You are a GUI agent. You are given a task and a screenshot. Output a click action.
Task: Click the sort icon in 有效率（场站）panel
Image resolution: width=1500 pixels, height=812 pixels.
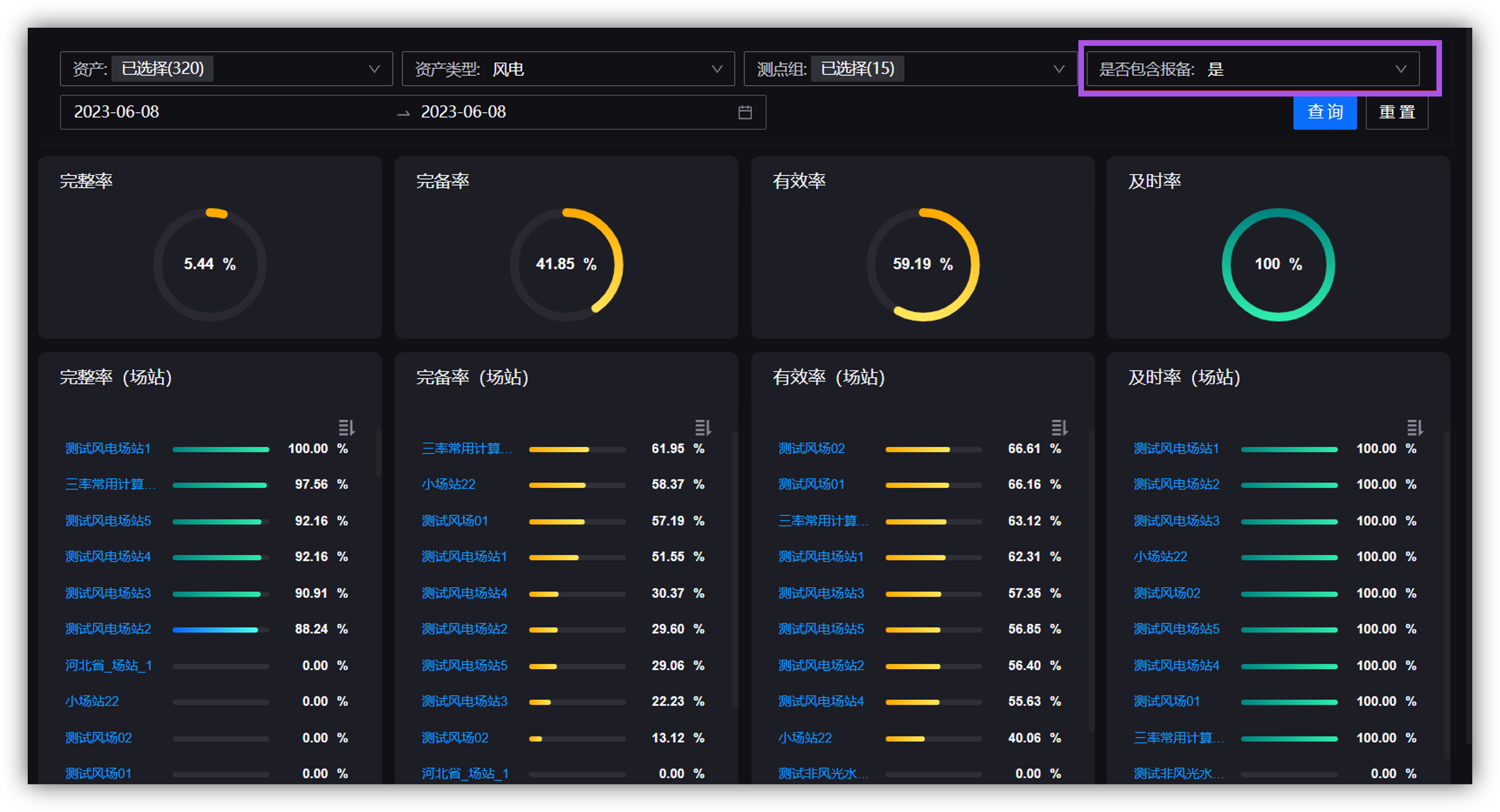[1059, 428]
